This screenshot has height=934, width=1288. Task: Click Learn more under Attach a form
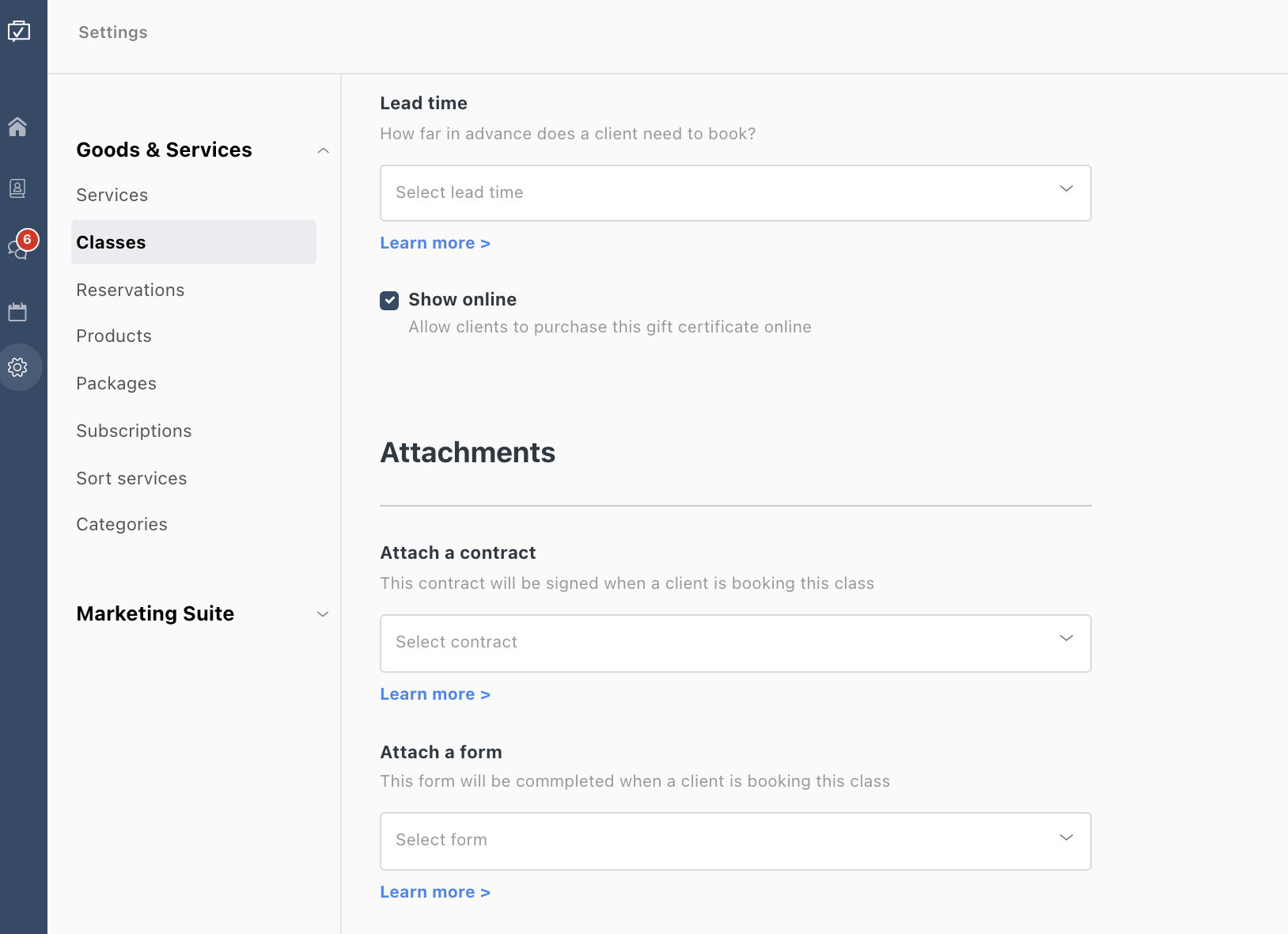435,892
